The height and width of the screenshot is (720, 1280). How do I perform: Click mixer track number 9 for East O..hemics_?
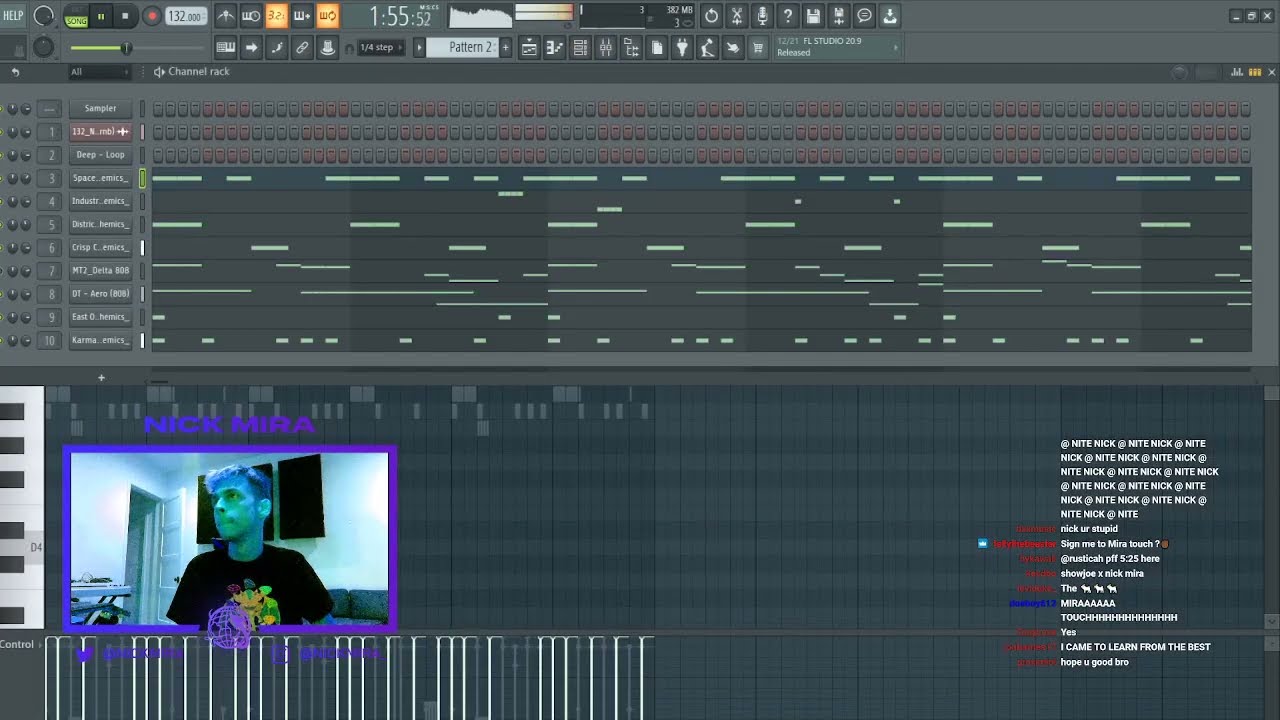(51, 317)
